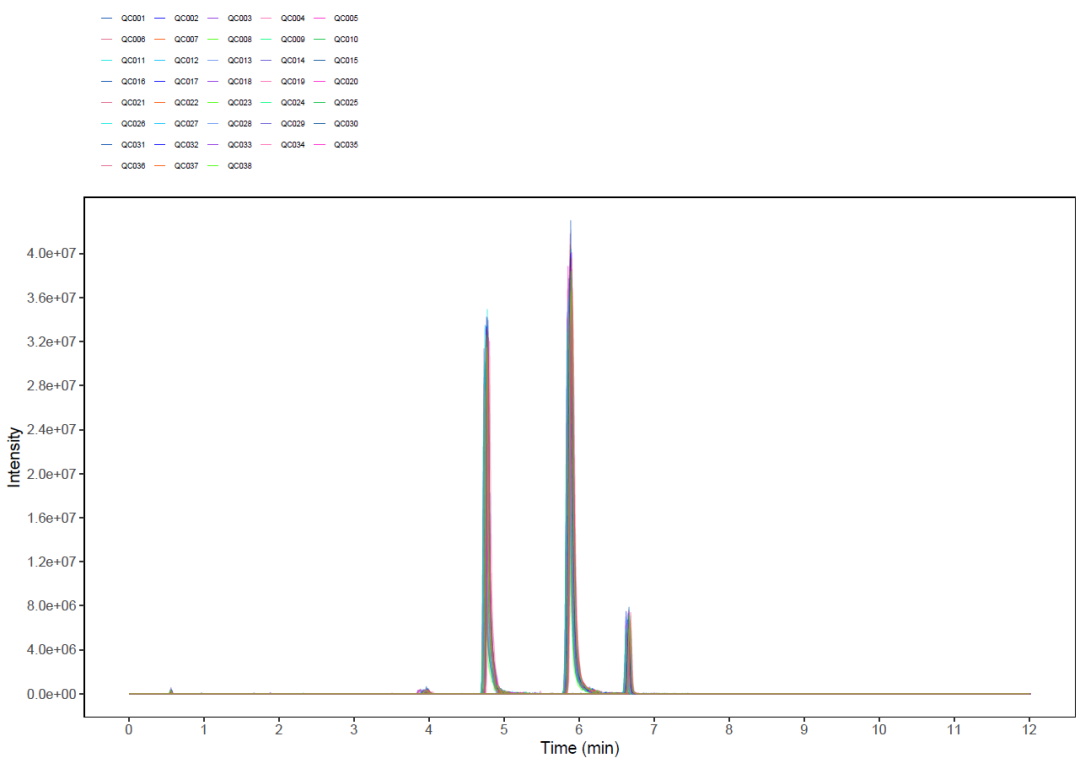Click the QC020 magenta legend line
The height and width of the screenshot is (758, 1080).
pyautogui.click(x=321, y=82)
